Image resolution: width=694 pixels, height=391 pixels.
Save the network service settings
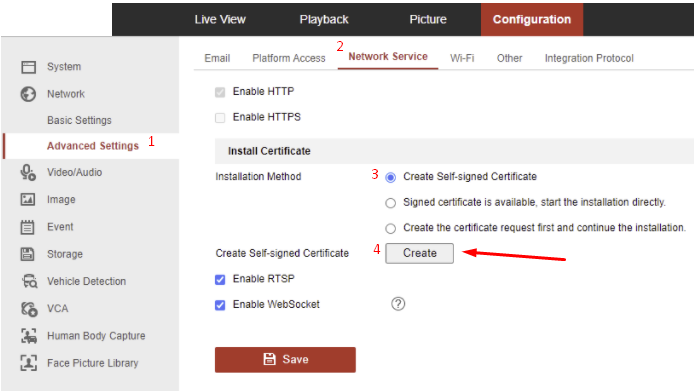(285, 360)
